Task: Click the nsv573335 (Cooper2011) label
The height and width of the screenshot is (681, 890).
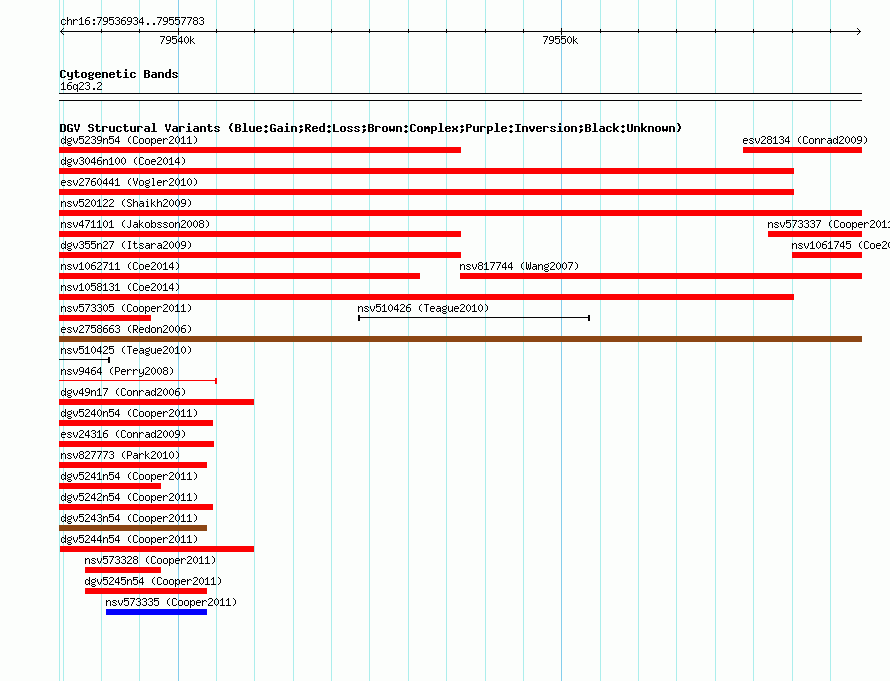Action: pyautogui.click(x=171, y=602)
